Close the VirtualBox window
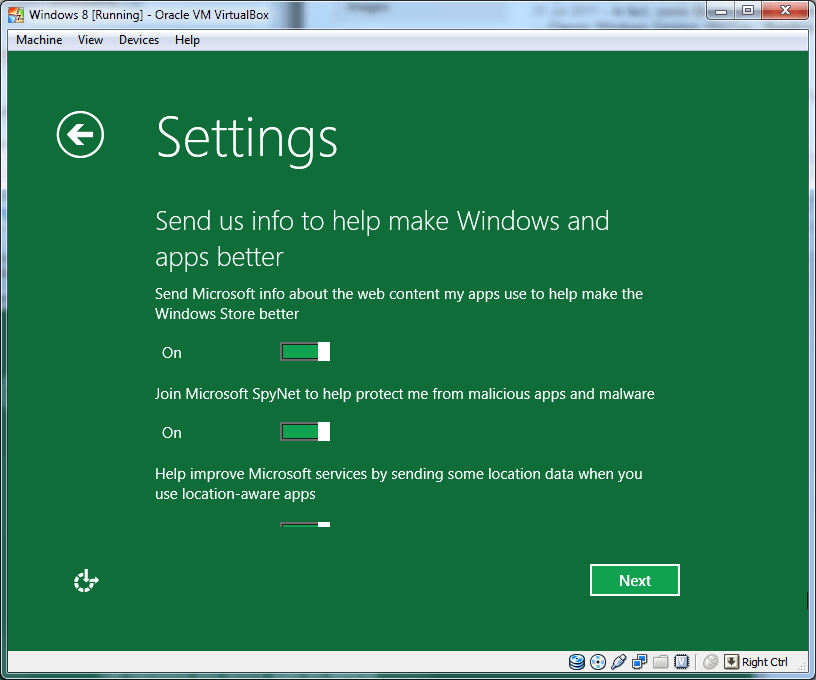816x680 pixels. click(x=785, y=11)
